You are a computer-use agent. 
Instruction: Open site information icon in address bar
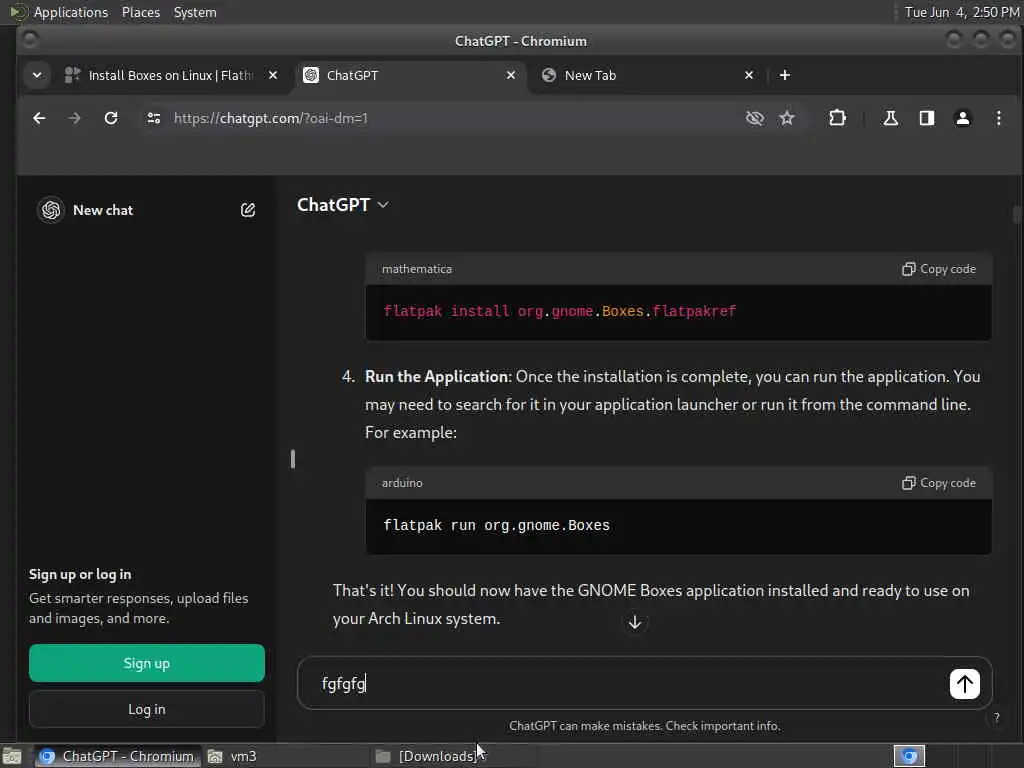[154, 118]
